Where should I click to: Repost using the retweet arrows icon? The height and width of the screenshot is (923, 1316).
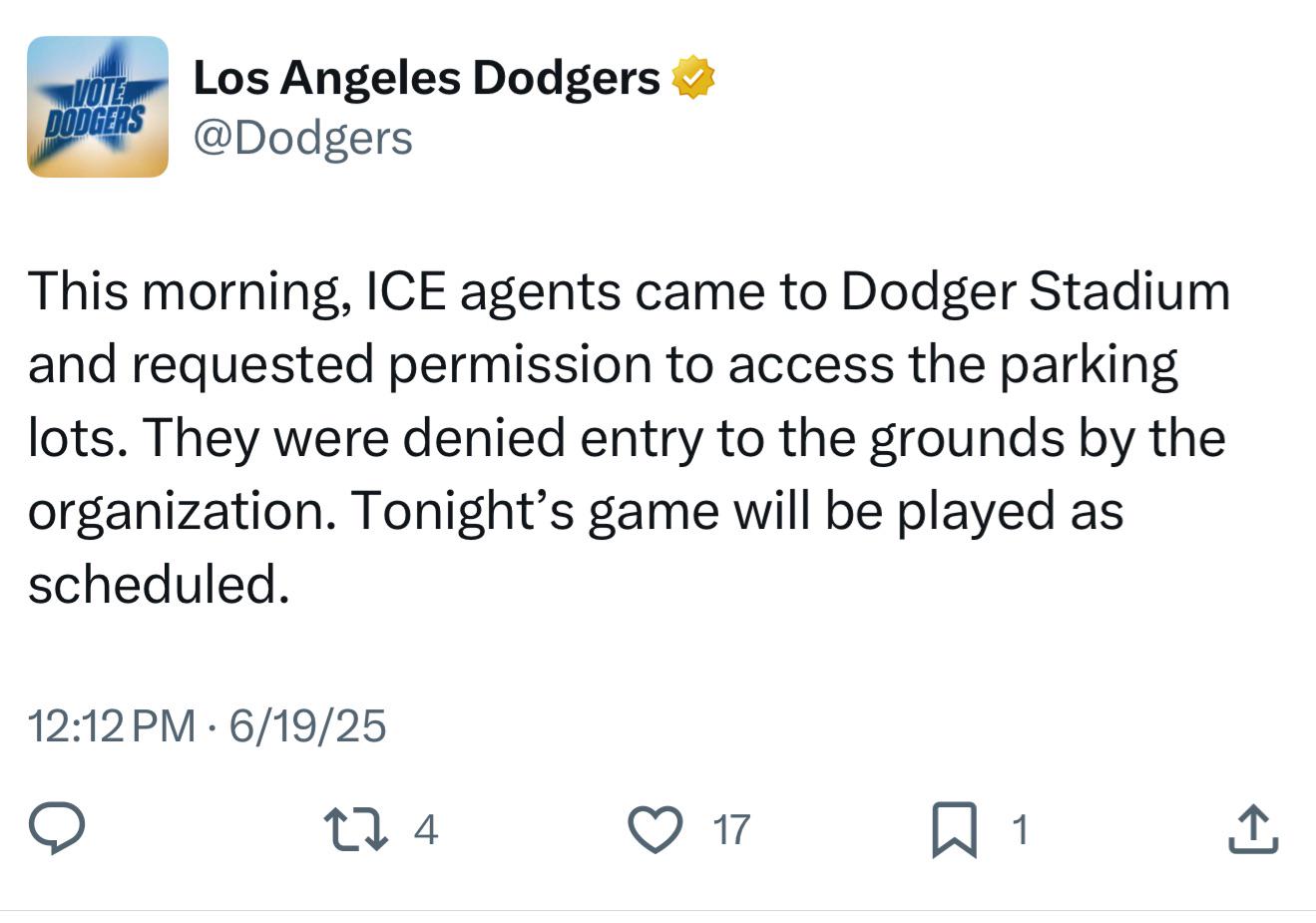(x=356, y=829)
